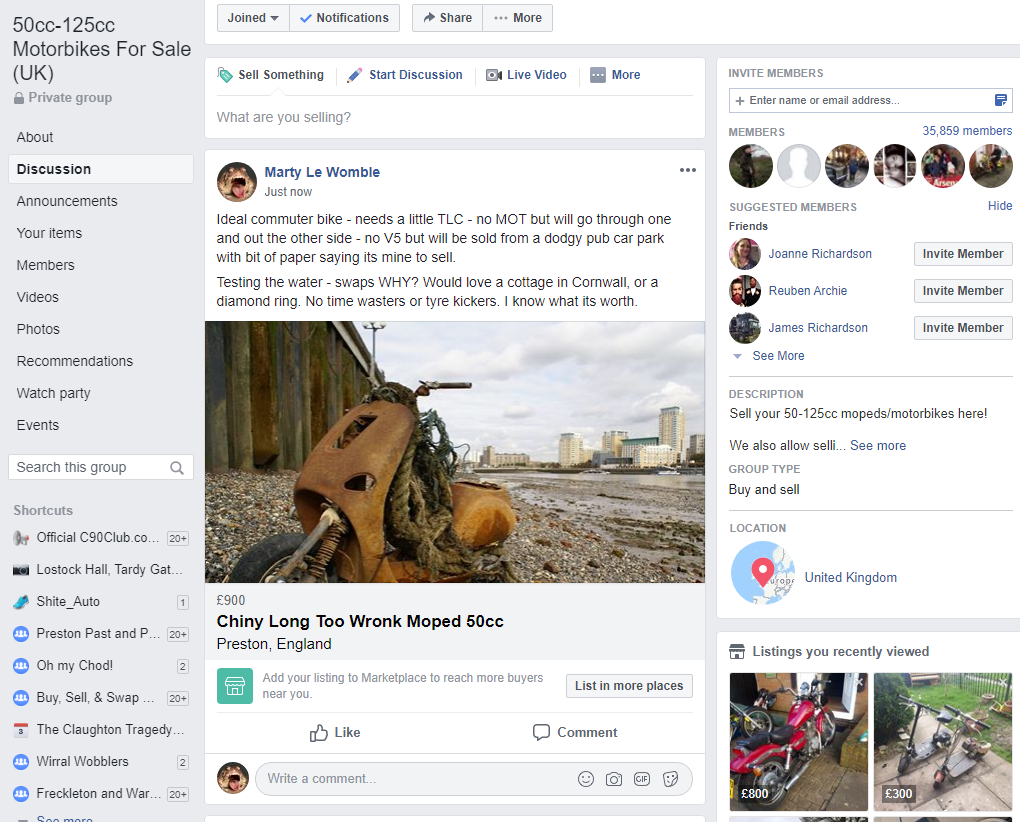Open the Discussion section

(101, 169)
